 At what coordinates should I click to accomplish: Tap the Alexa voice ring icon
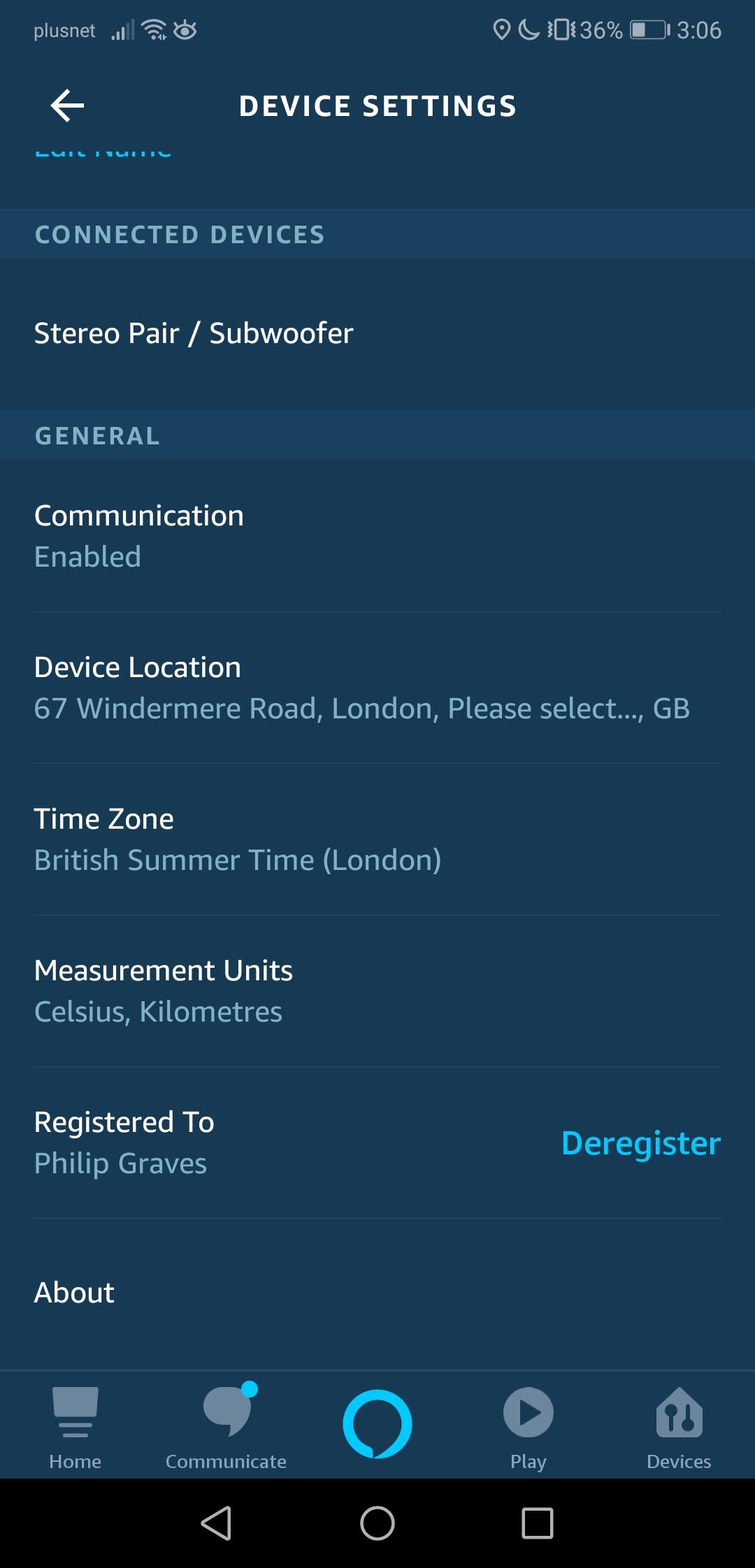pos(377,1424)
